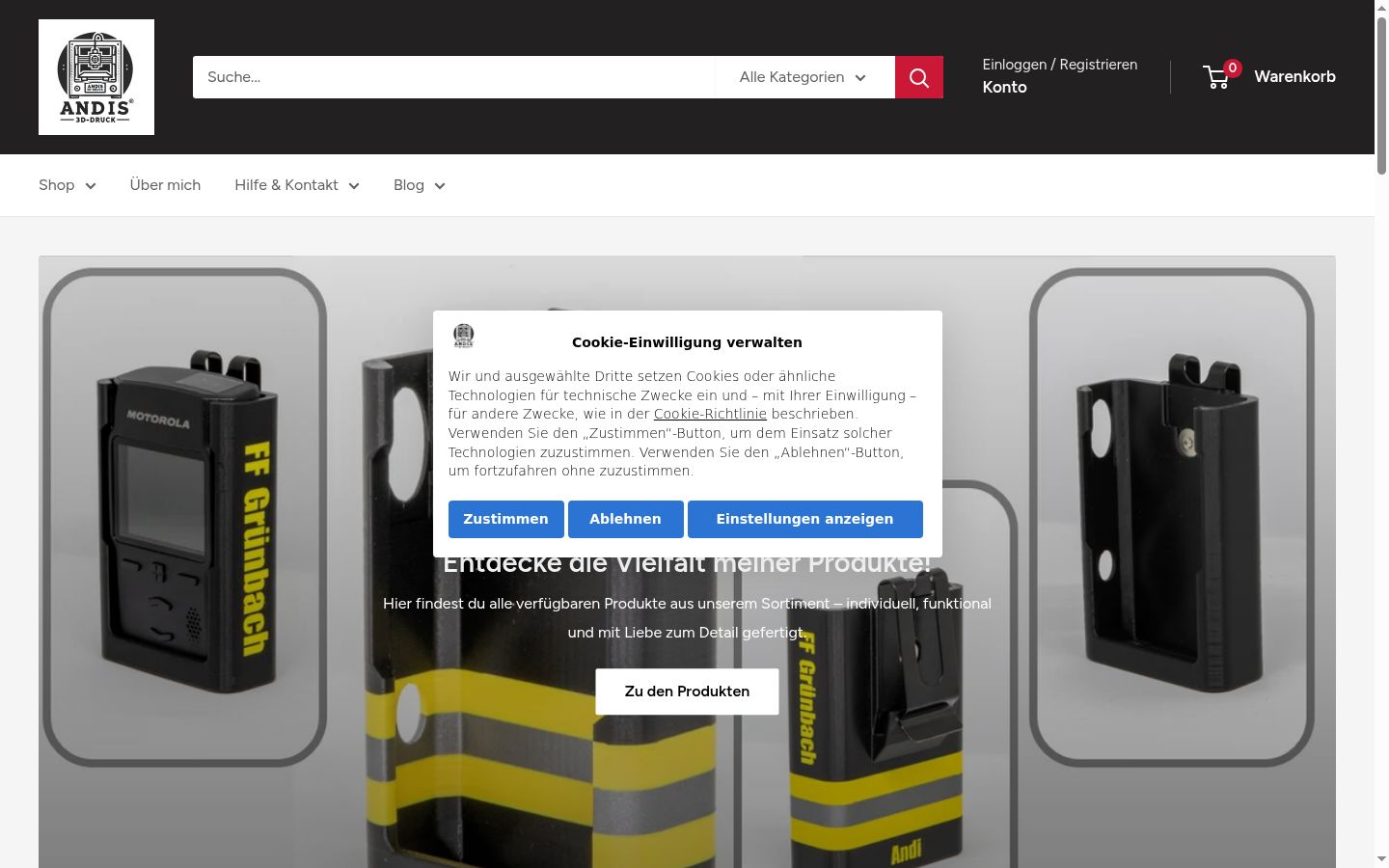Open the Über mich page
Viewport: 1389px width, 868px height.
165,185
